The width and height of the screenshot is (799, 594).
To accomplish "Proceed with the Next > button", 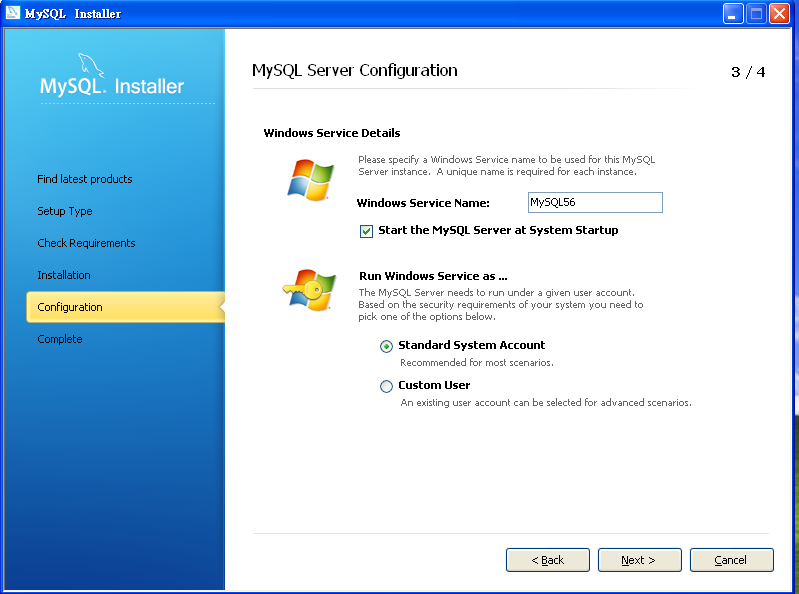I will [640, 560].
